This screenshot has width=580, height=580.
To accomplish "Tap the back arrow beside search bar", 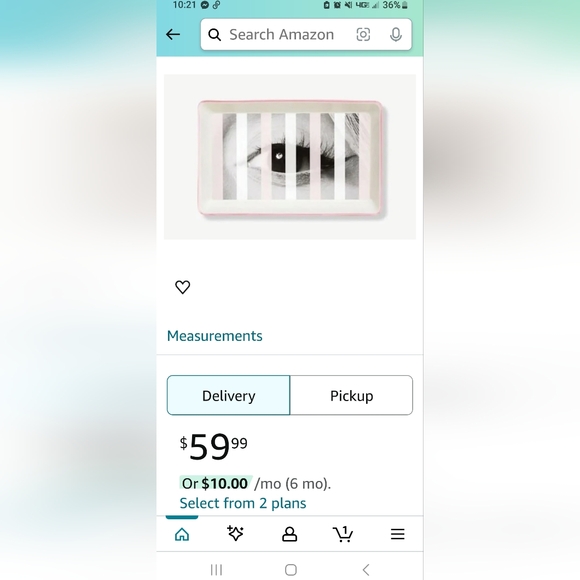I will pos(173,34).
